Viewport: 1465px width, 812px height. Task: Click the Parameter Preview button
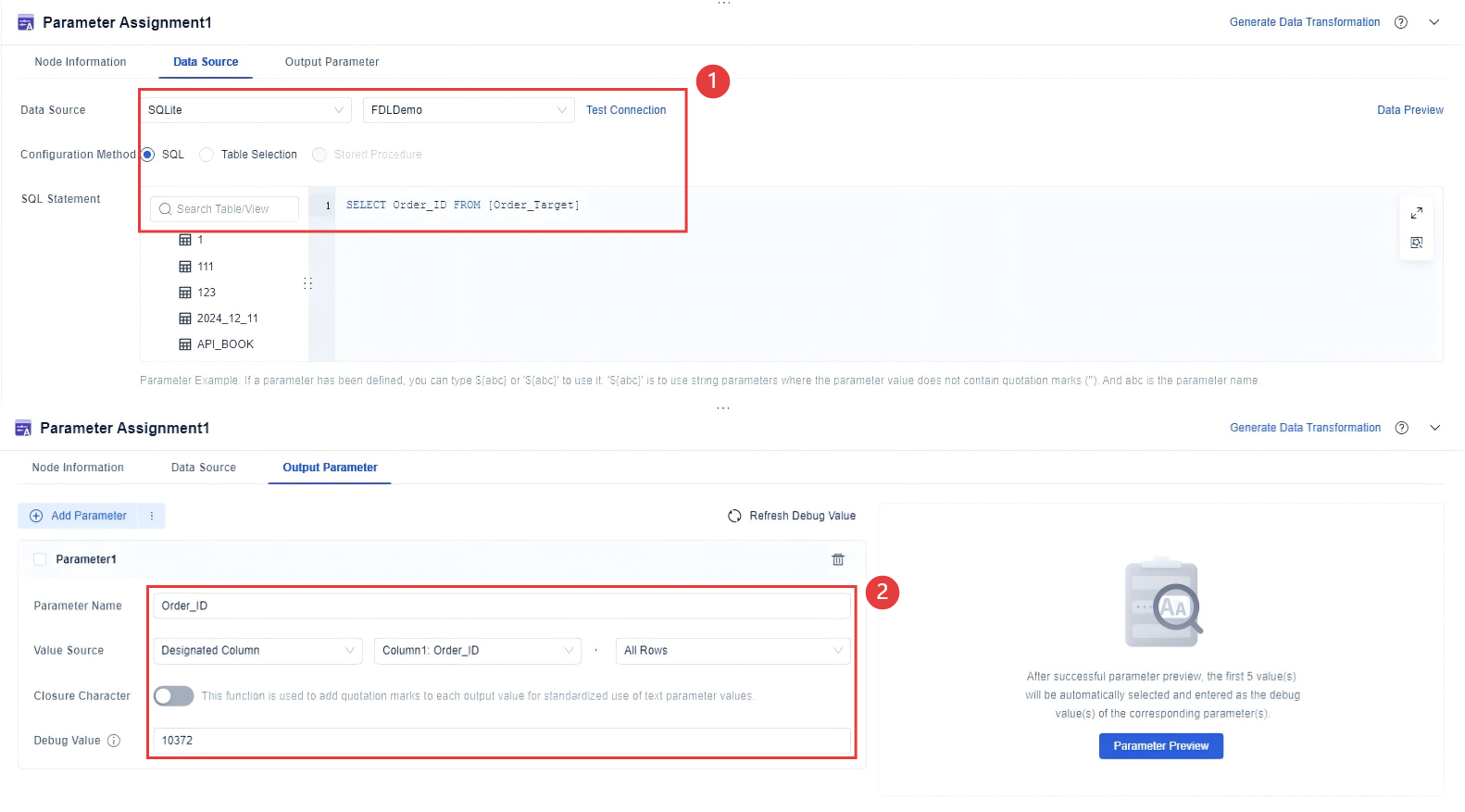click(x=1161, y=746)
